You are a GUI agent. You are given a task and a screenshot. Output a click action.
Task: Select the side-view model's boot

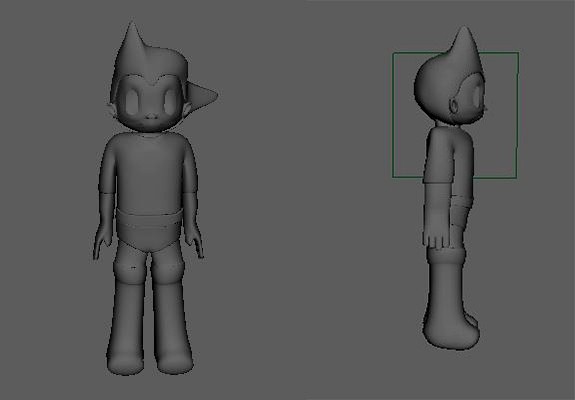(x=452, y=299)
